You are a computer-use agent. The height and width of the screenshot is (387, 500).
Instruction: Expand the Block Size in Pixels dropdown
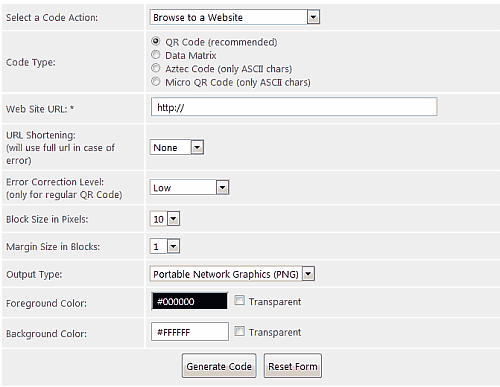(x=165, y=219)
